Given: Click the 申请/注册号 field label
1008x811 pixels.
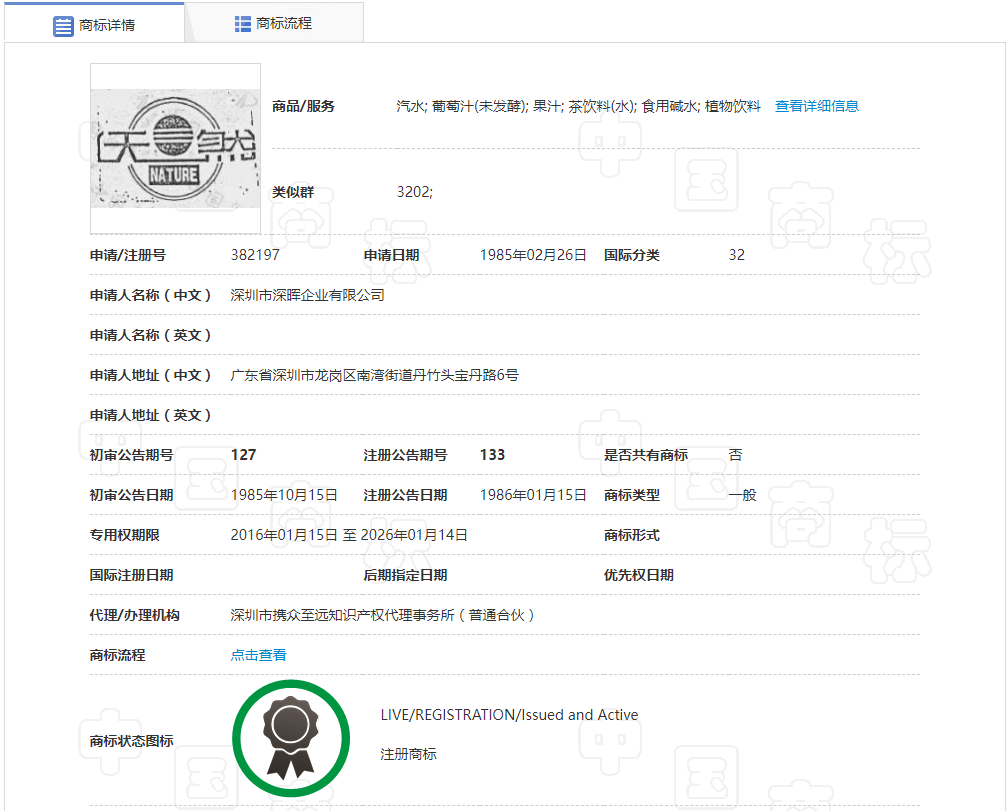Looking at the screenshot, I should tap(127, 255).
